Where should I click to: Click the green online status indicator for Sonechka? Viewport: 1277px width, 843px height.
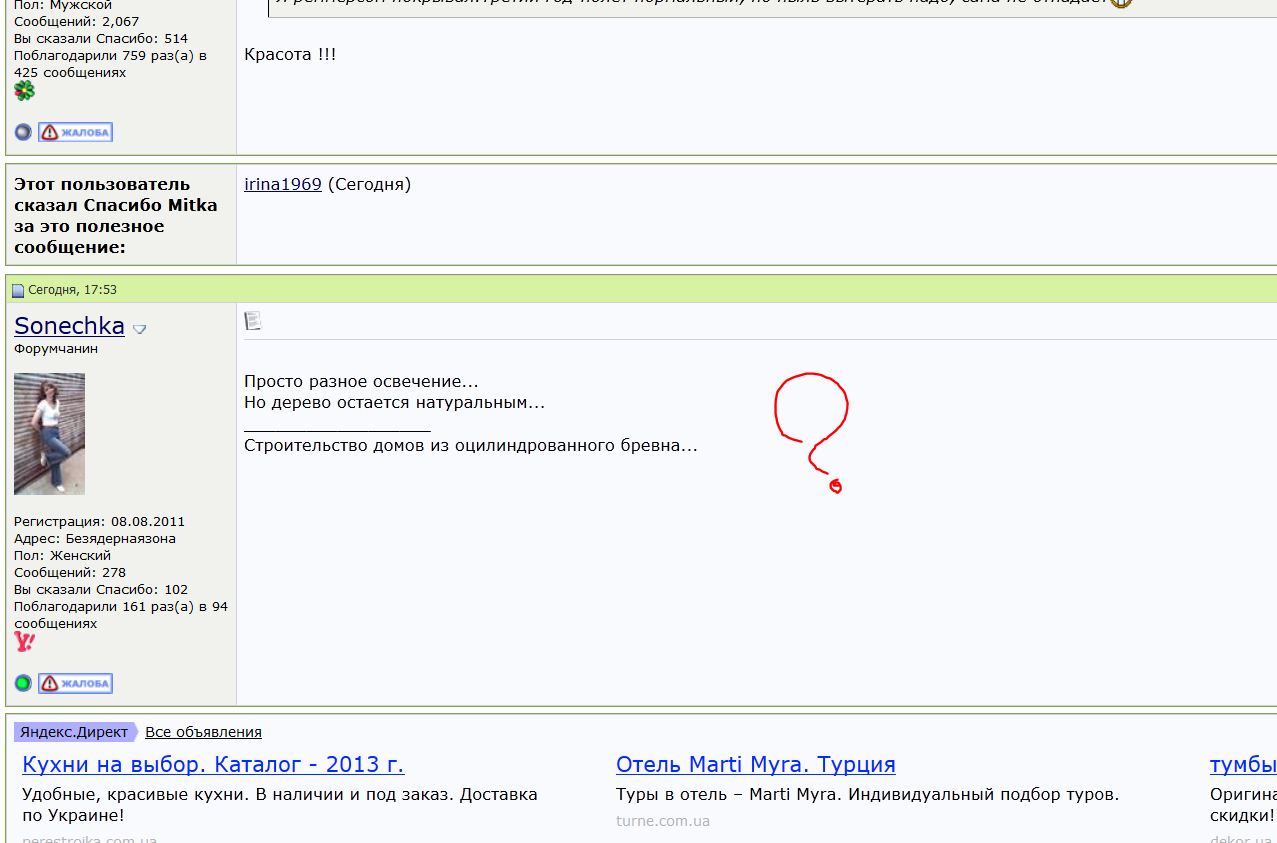coord(23,683)
